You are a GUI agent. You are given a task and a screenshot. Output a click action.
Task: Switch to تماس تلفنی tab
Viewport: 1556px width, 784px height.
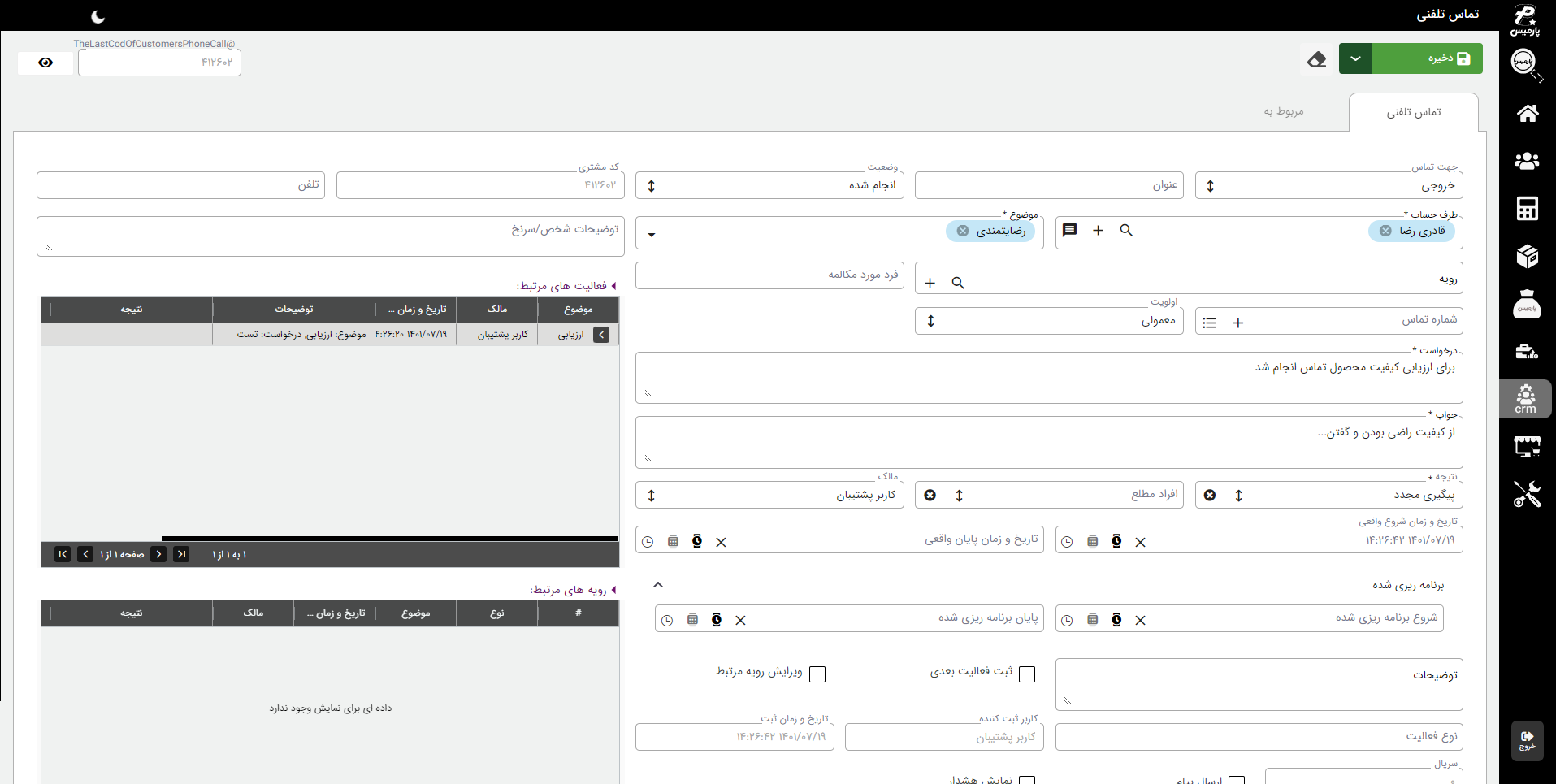coord(1413,112)
